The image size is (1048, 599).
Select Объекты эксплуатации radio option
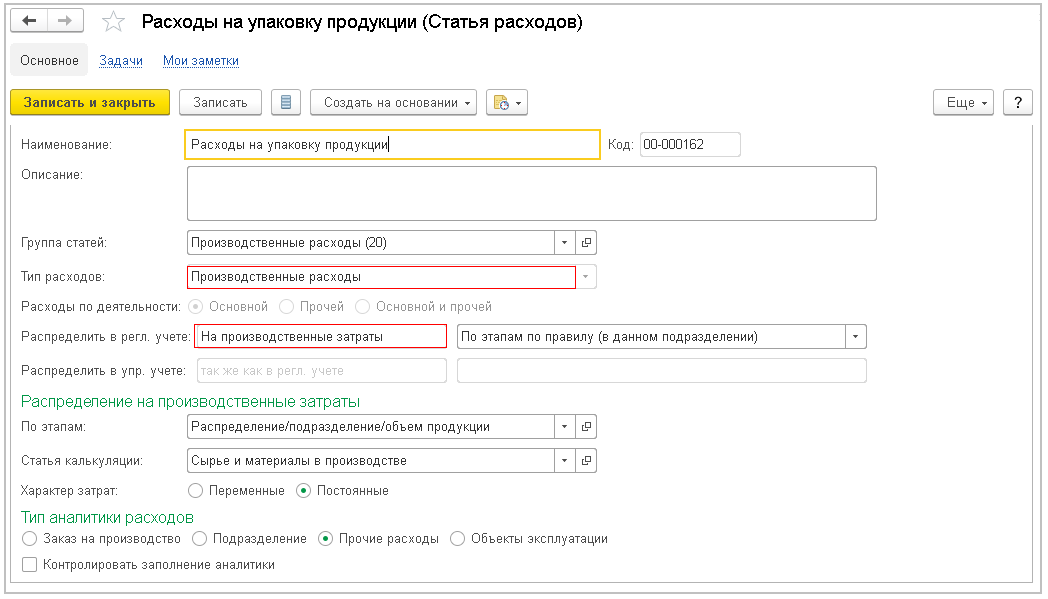point(458,539)
